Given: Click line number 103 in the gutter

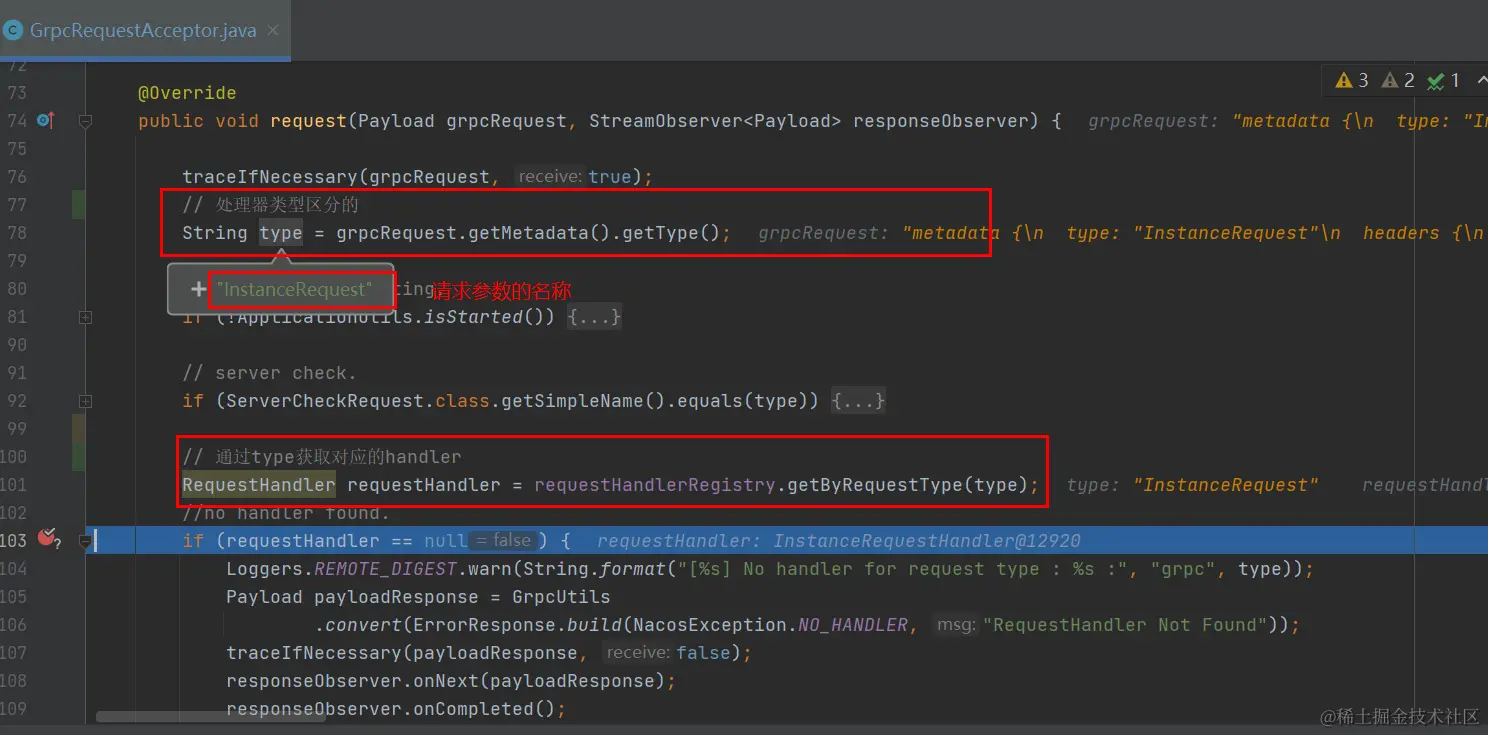Looking at the screenshot, I should (14, 541).
